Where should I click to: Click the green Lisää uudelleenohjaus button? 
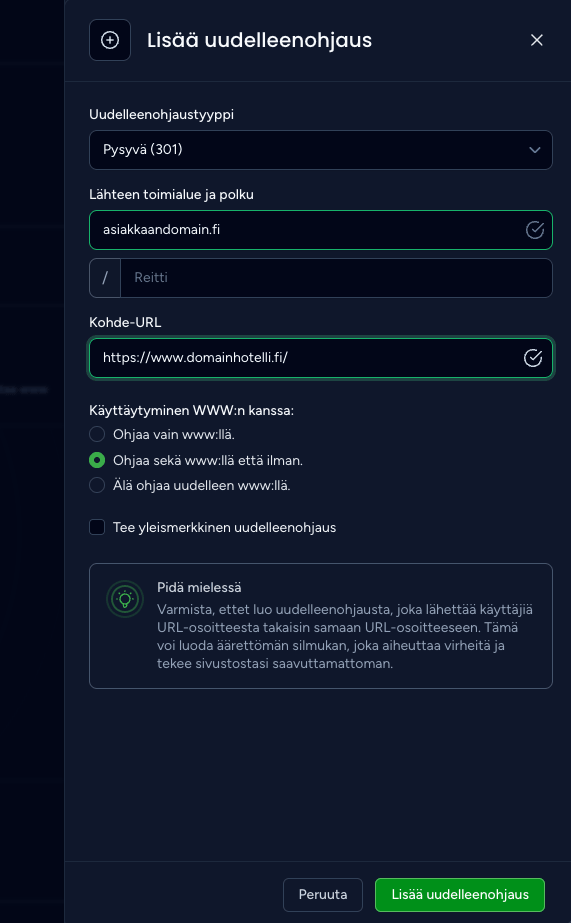pyautogui.click(x=460, y=895)
